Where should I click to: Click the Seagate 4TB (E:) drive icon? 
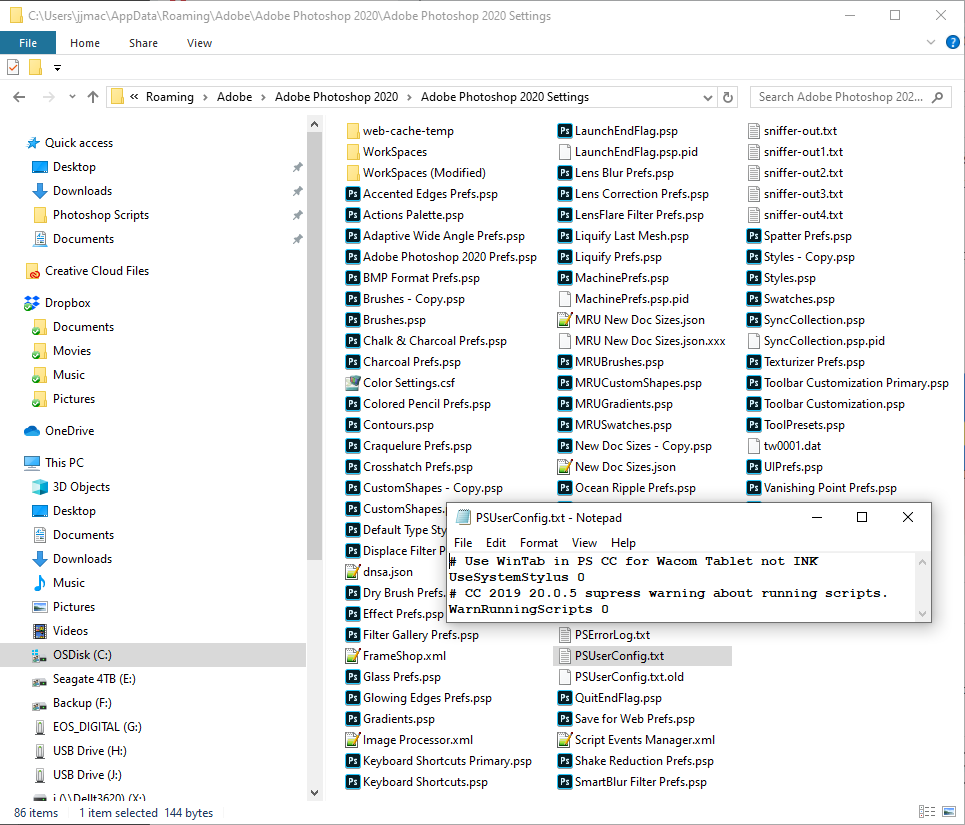tap(39, 680)
